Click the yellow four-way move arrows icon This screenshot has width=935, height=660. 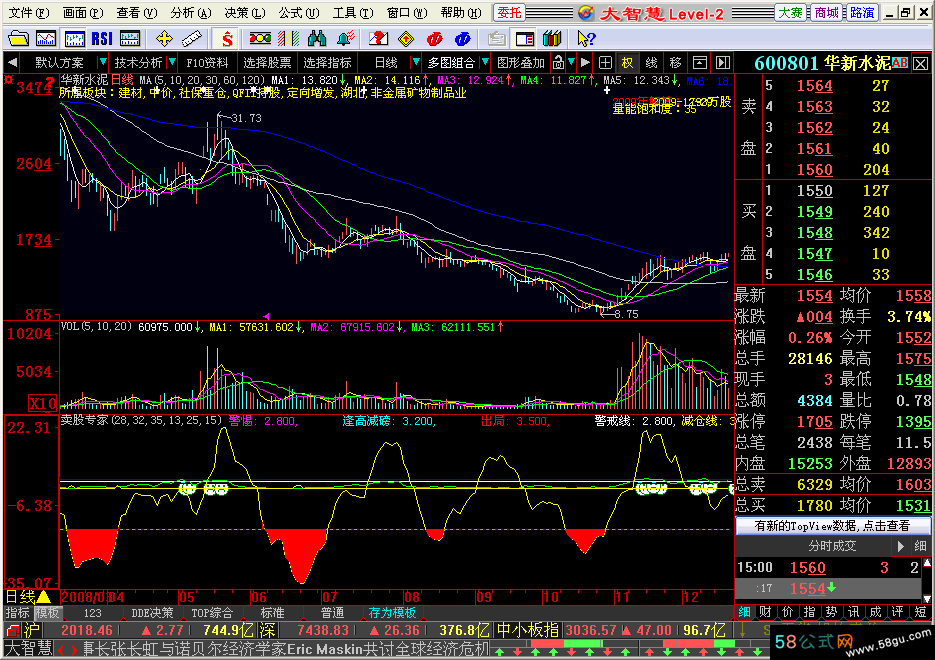click(x=164, y=39)
